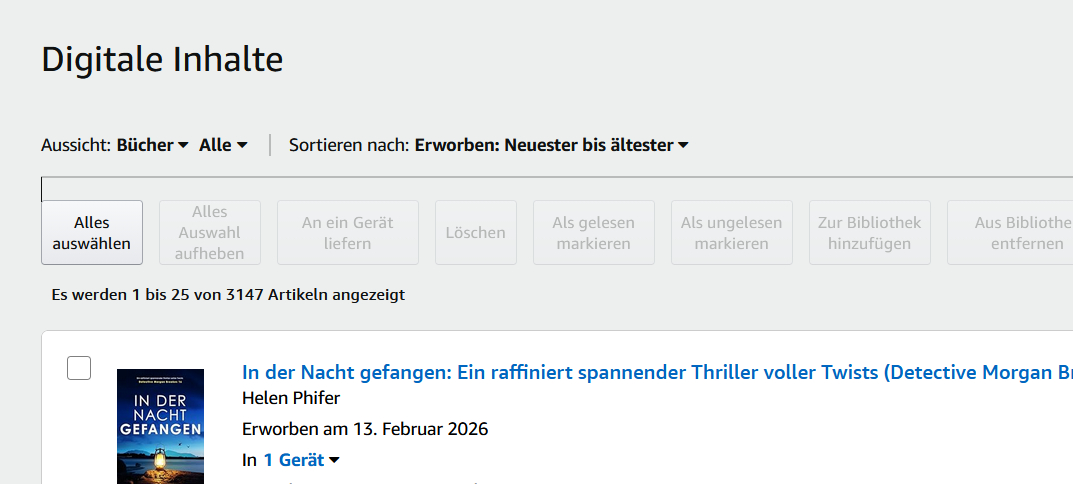Click the Digitale Inhalte page heading
This screenshot has width=1073, height=484.
(x=162, y=60)
